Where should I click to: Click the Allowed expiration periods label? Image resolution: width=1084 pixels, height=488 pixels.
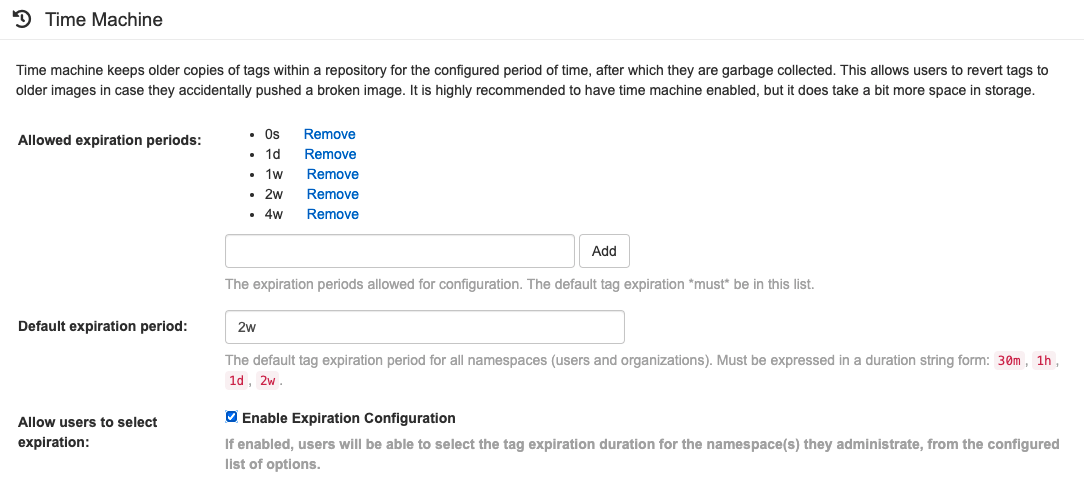point(110,139)
